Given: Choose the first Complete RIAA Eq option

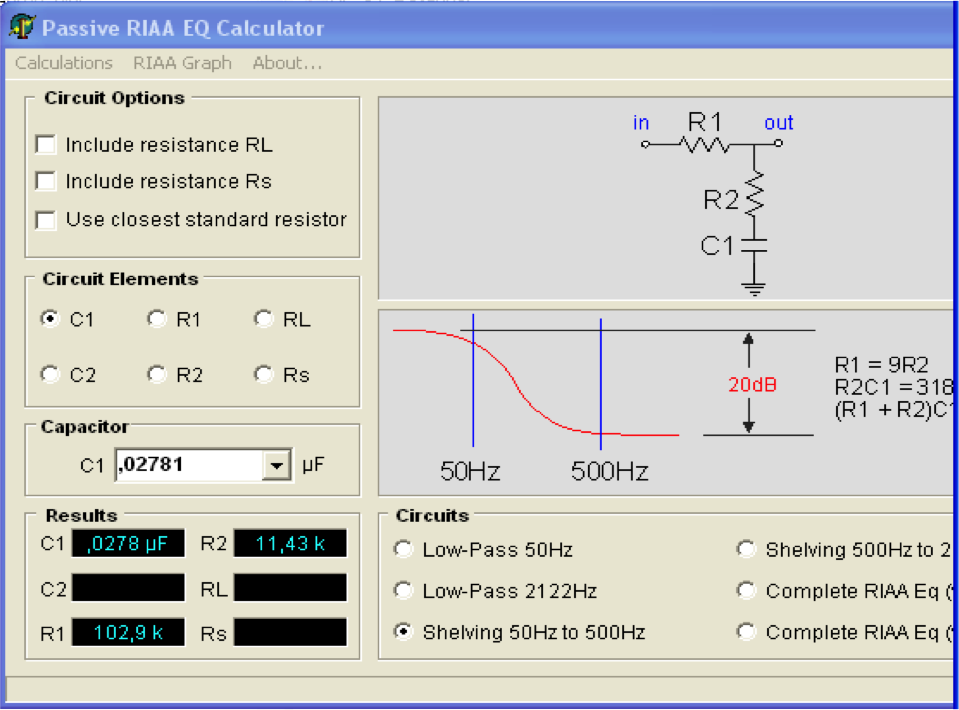Looking at the screenshot, I should click(x=747, y=591).
